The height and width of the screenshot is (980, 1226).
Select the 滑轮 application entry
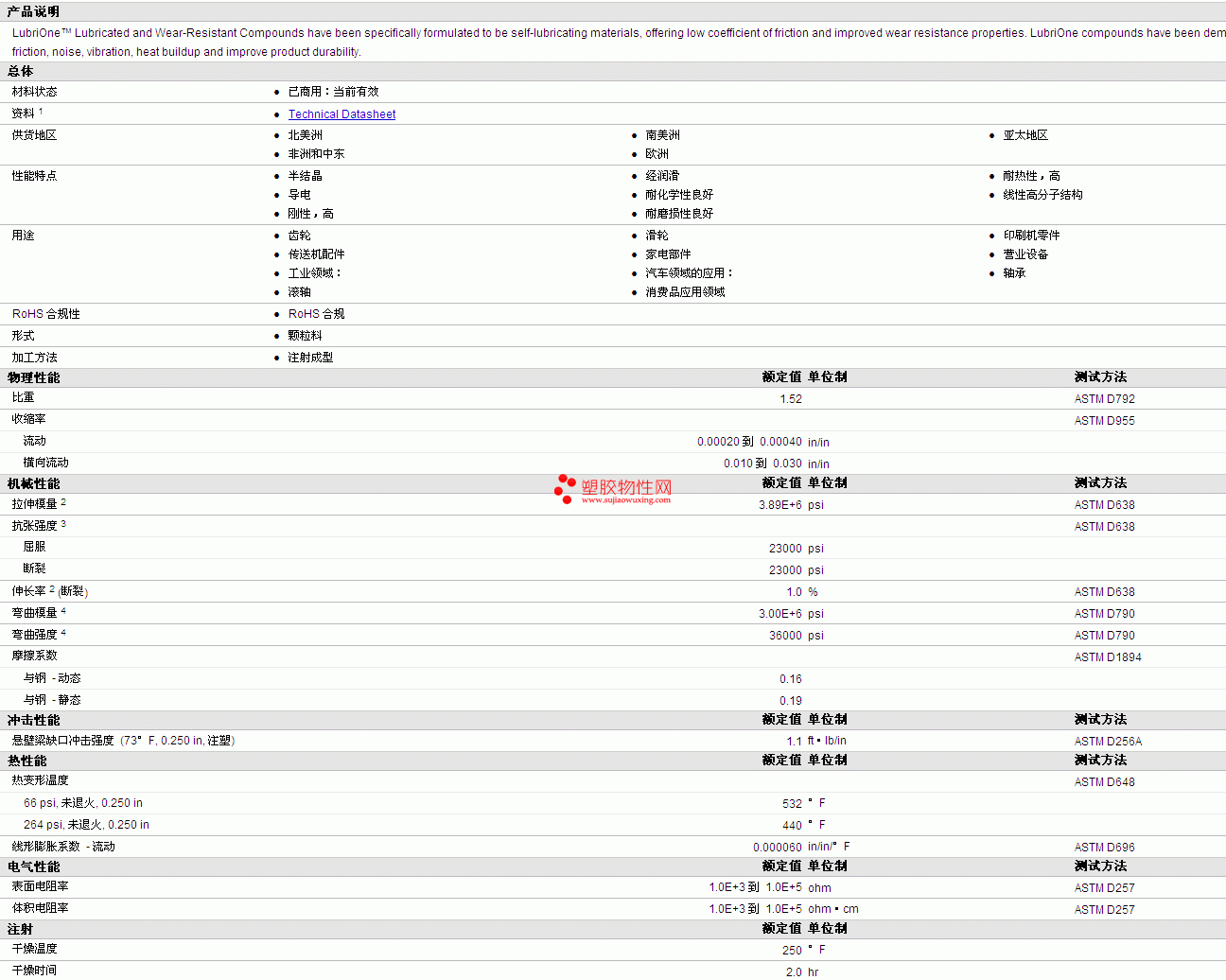pyautogui.click(x=657, y=236)
